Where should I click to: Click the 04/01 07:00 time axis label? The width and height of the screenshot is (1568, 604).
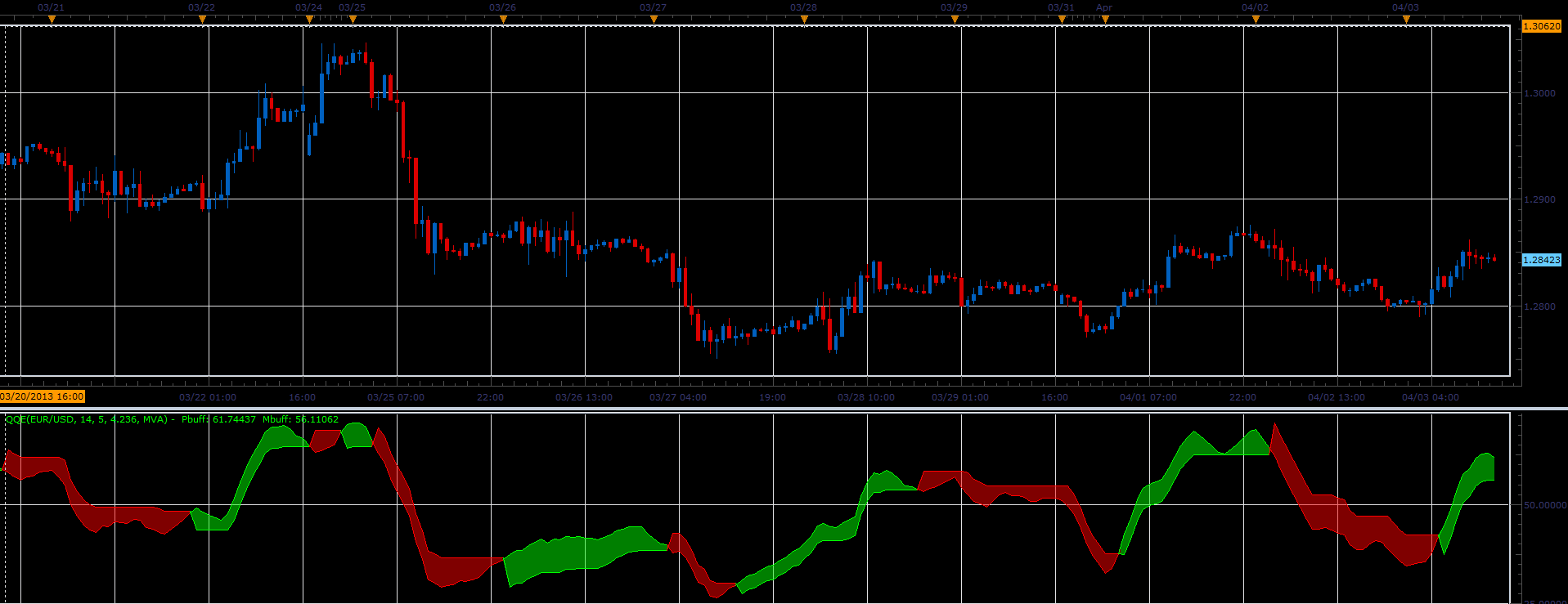point(1148,397)
